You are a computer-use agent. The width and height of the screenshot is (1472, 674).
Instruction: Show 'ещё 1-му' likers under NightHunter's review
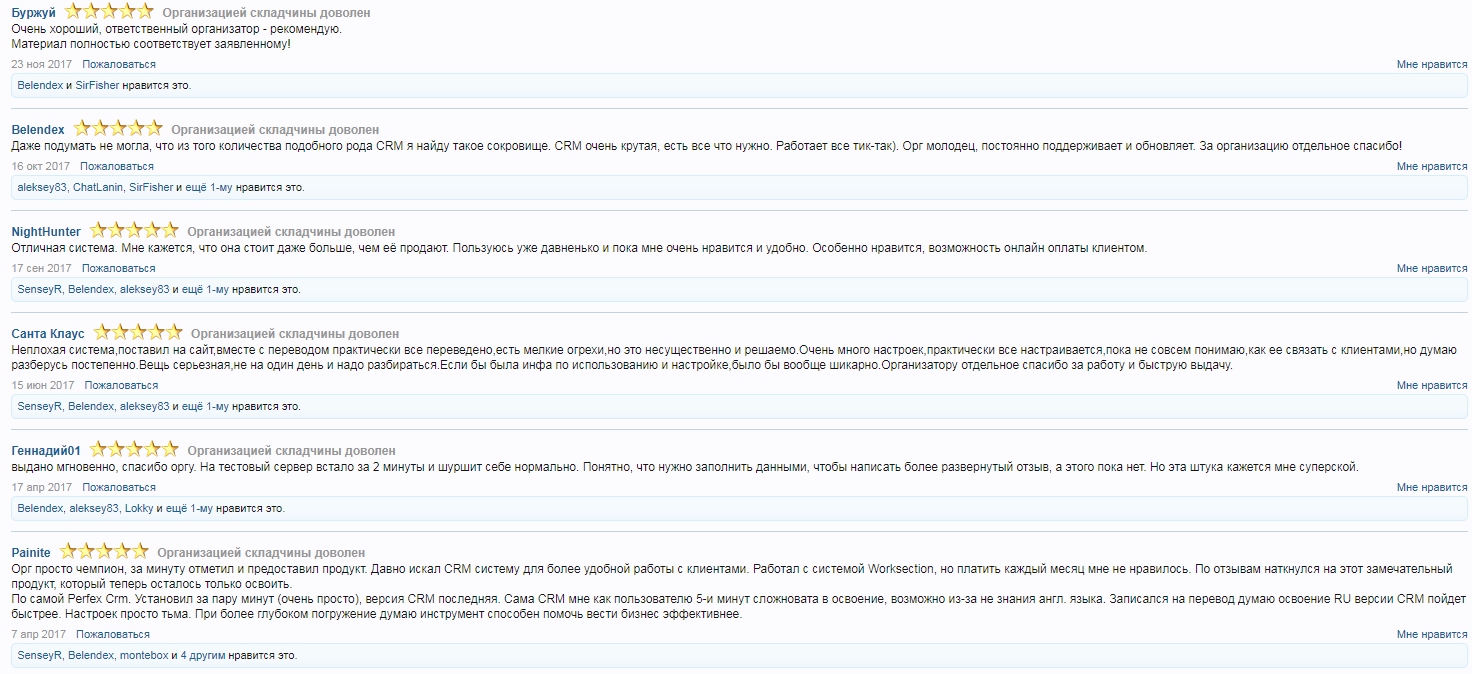205,289
